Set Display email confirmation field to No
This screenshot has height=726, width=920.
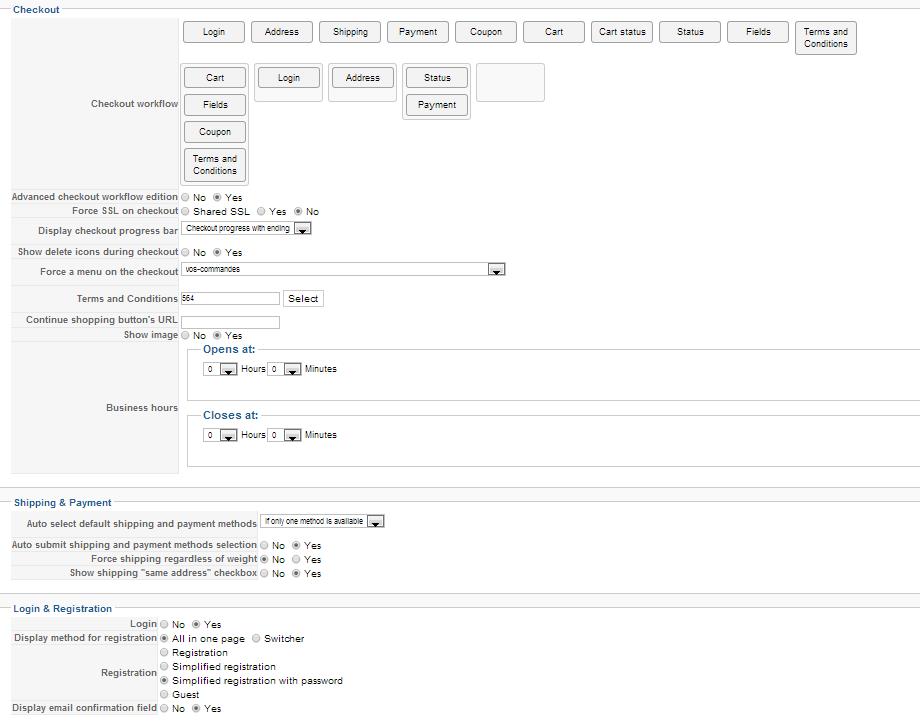[x=164, y=708]
